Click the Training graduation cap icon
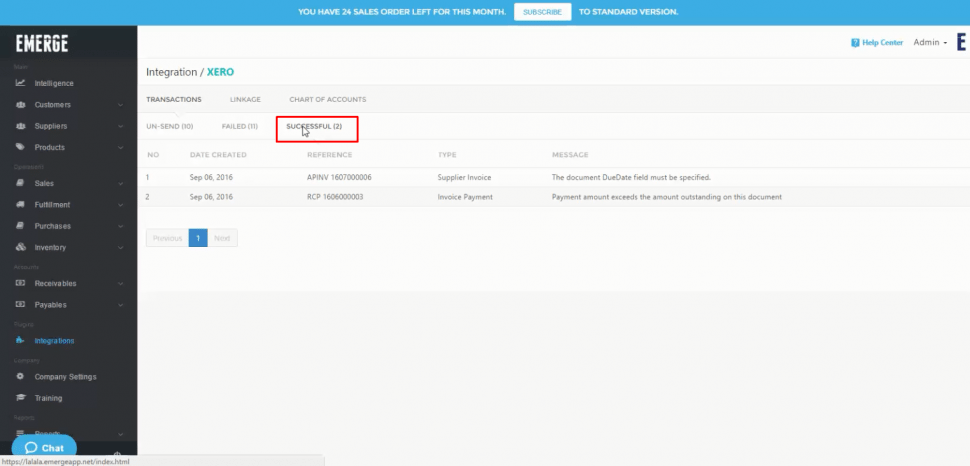 20,398
